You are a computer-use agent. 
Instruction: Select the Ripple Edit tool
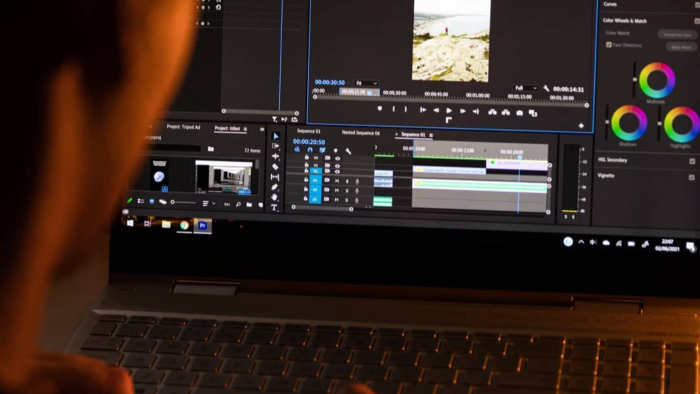point(275,156)
